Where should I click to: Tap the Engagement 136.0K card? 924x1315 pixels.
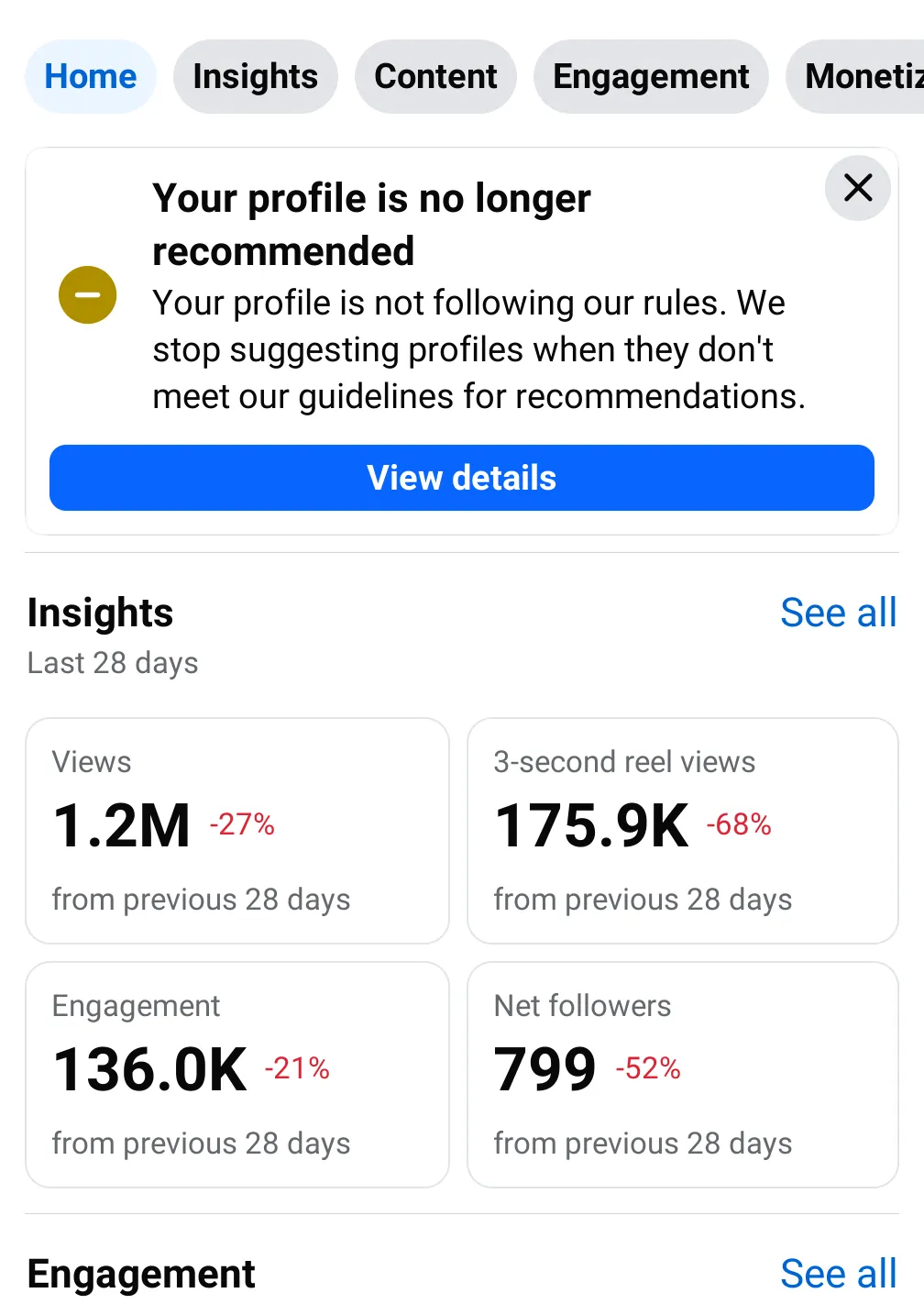(x=237, y=1075)
